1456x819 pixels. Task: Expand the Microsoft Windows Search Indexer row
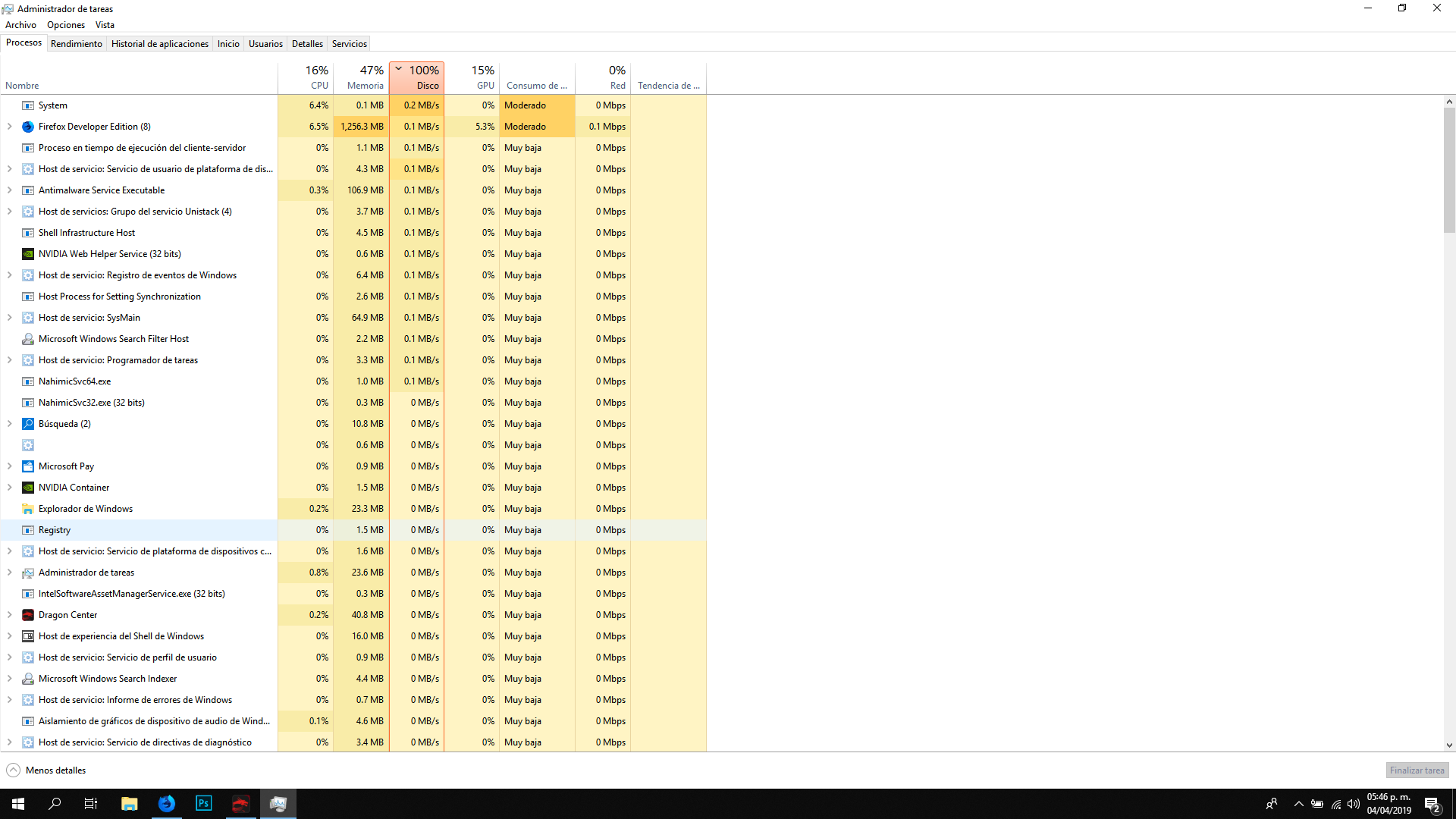tap(9, 679)
